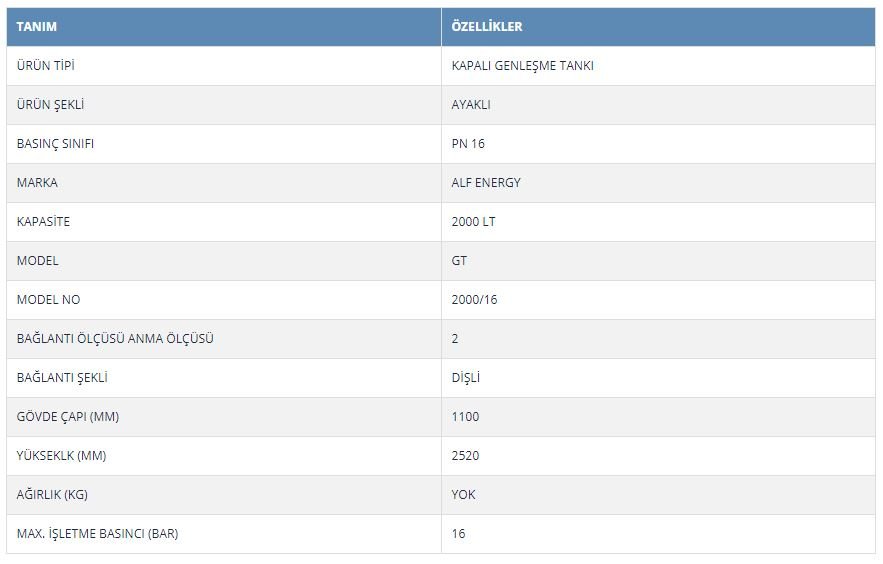Image resolution: width=883 pixels, height=564 pixels.
Task: Click the 2000 LT capacity value
Action: pyautogui.click(x=473, y=222)
